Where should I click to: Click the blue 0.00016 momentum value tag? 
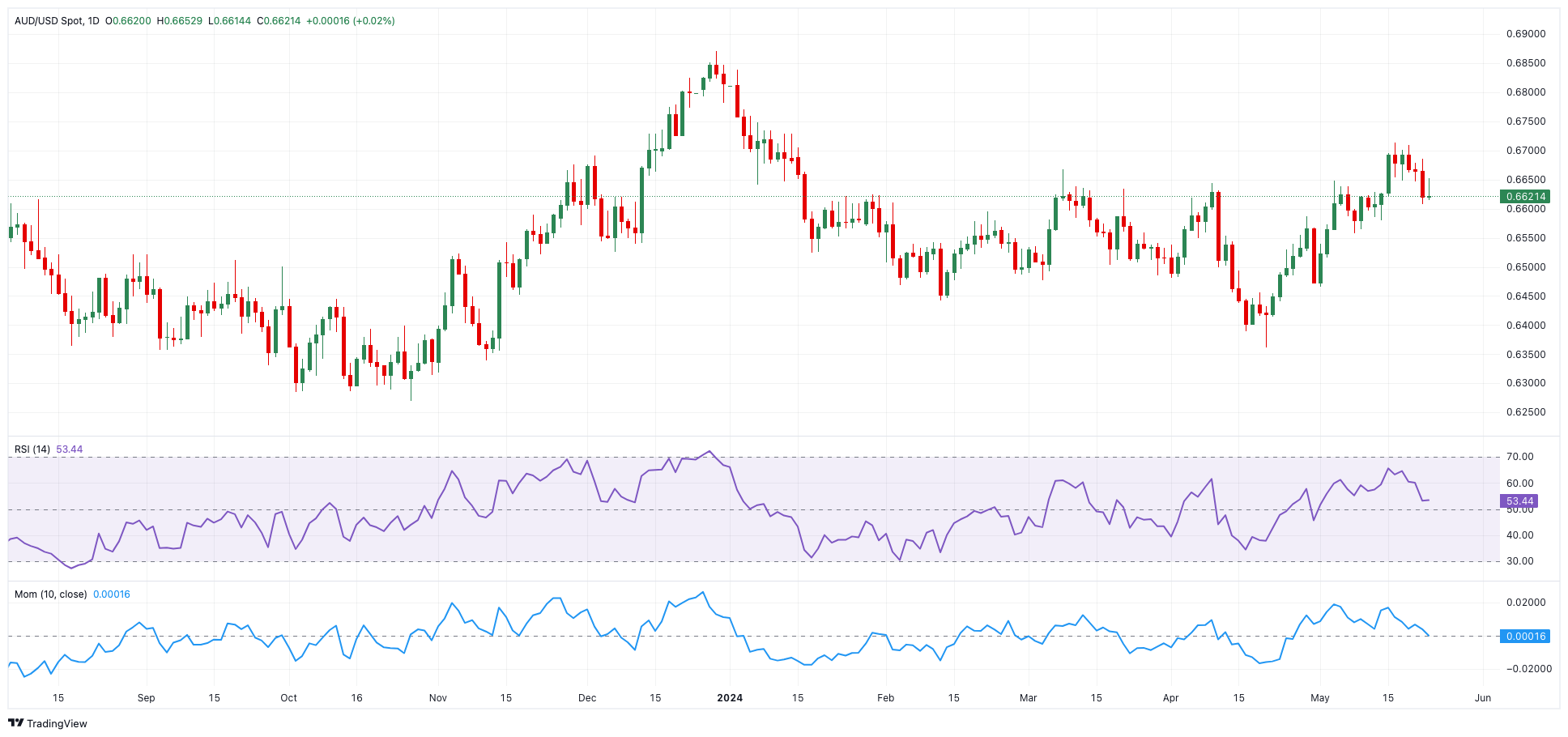(x=1525, y=637)
